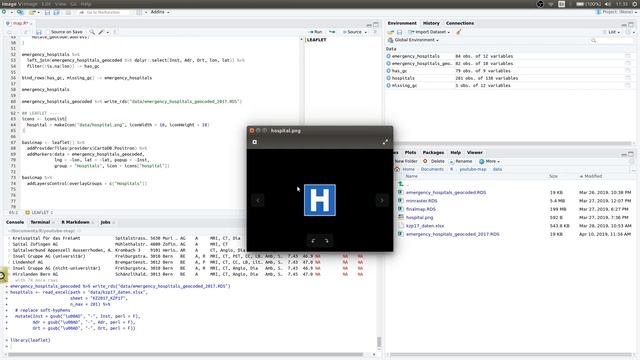640x360 pixels.
Task: Click the save workspace icon in Environment
Action: tap(400, 32)
